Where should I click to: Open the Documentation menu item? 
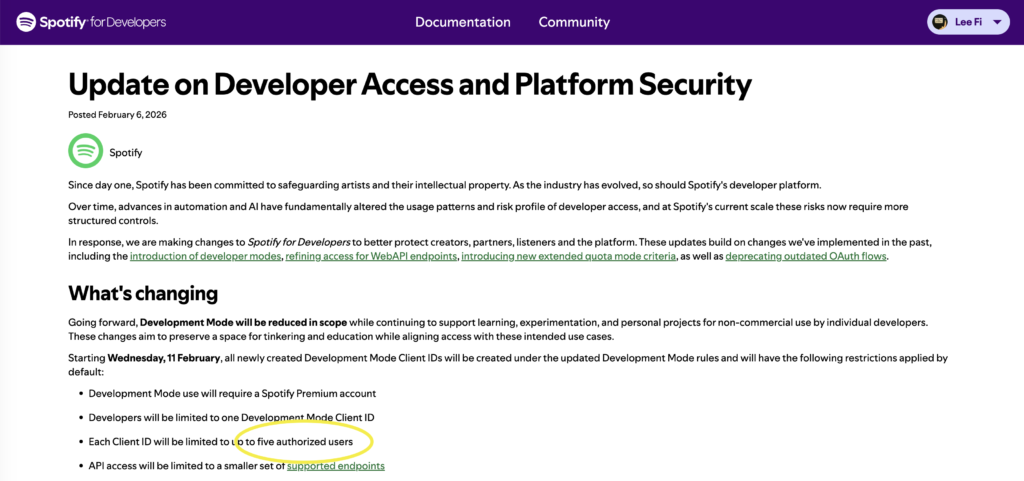(462, 22)
